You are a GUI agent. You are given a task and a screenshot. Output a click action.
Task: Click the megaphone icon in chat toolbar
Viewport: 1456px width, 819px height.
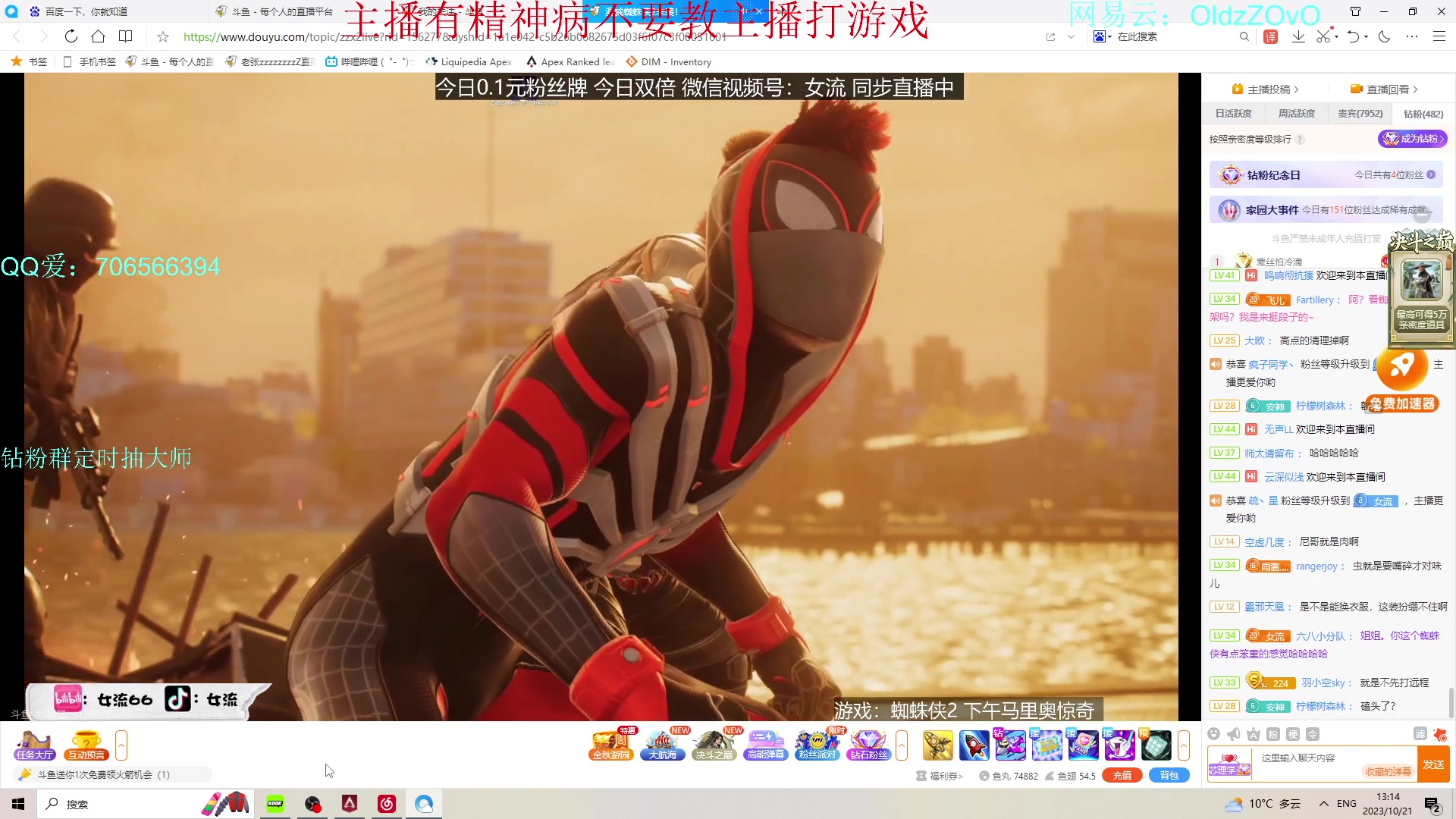coord(1234,734)
